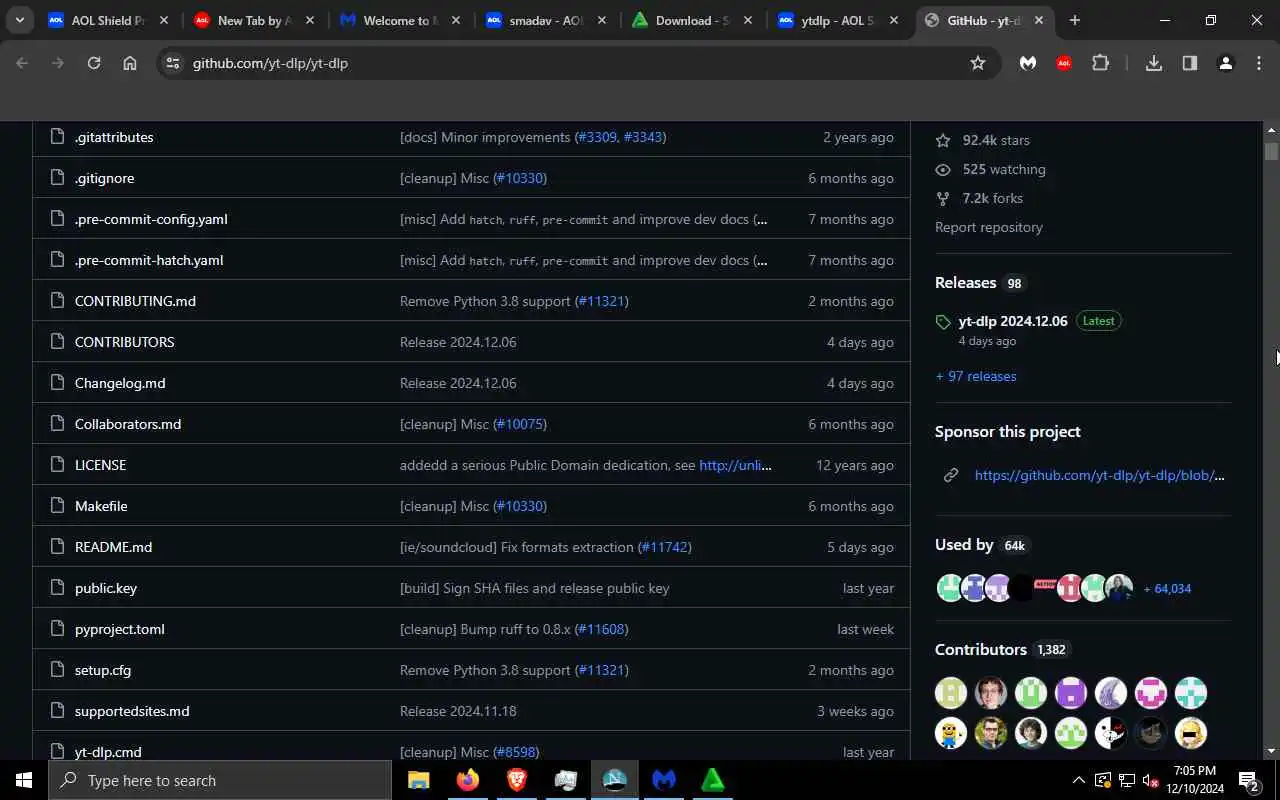
Task: Click the file icon beside .gitattributes
Action: (56, 137)
